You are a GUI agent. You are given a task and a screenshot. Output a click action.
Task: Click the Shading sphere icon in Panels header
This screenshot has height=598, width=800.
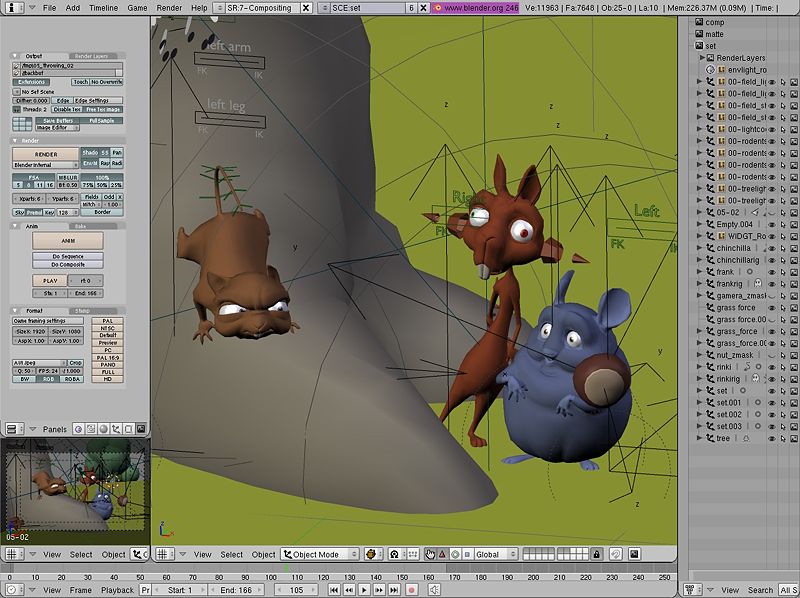(104, 429)
